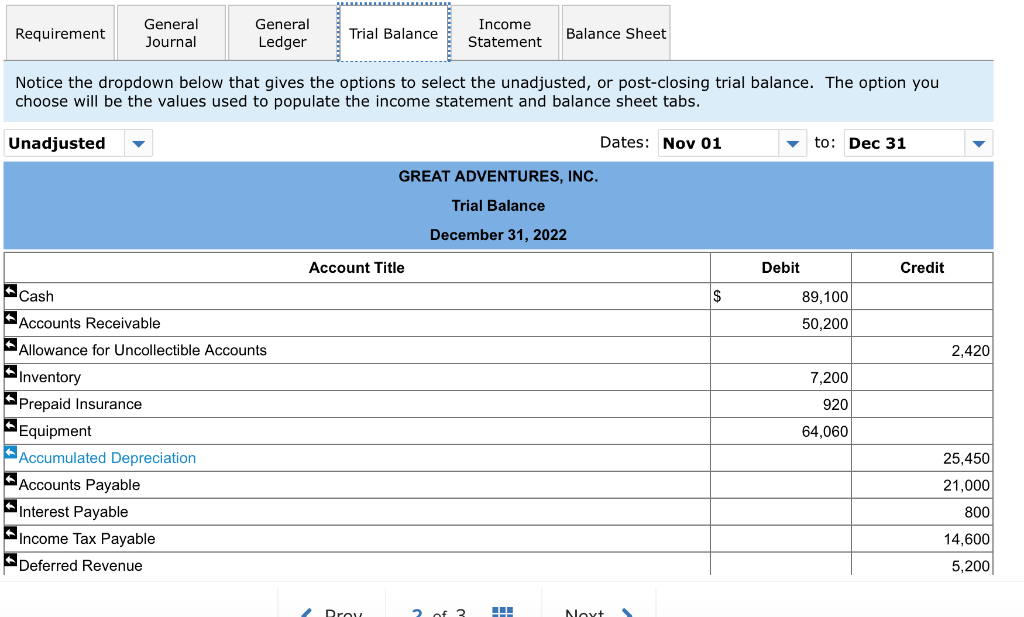Select the Trial Balance tab
1024x617 pixels.
394,33
